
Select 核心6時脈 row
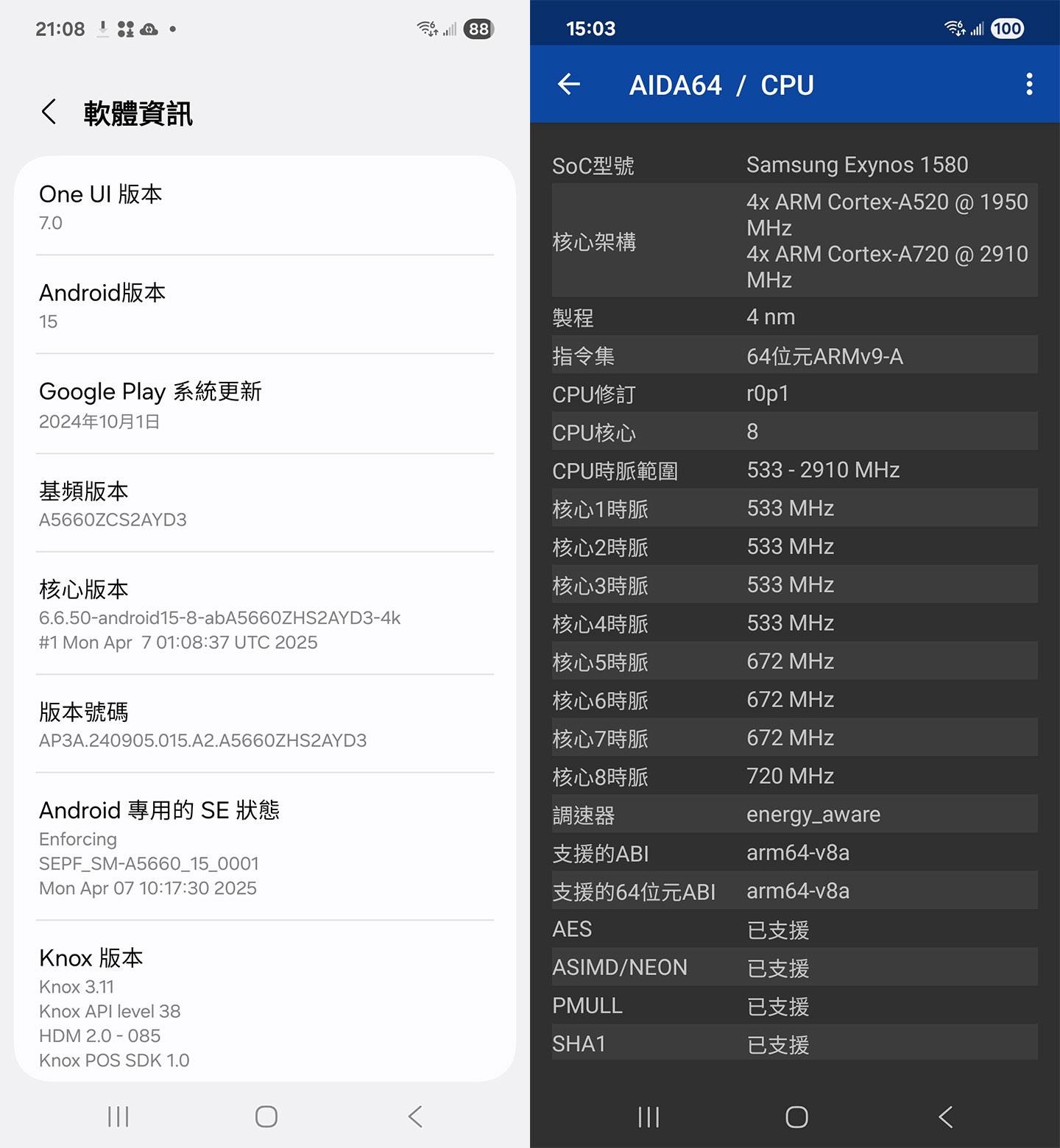[795, 699]
